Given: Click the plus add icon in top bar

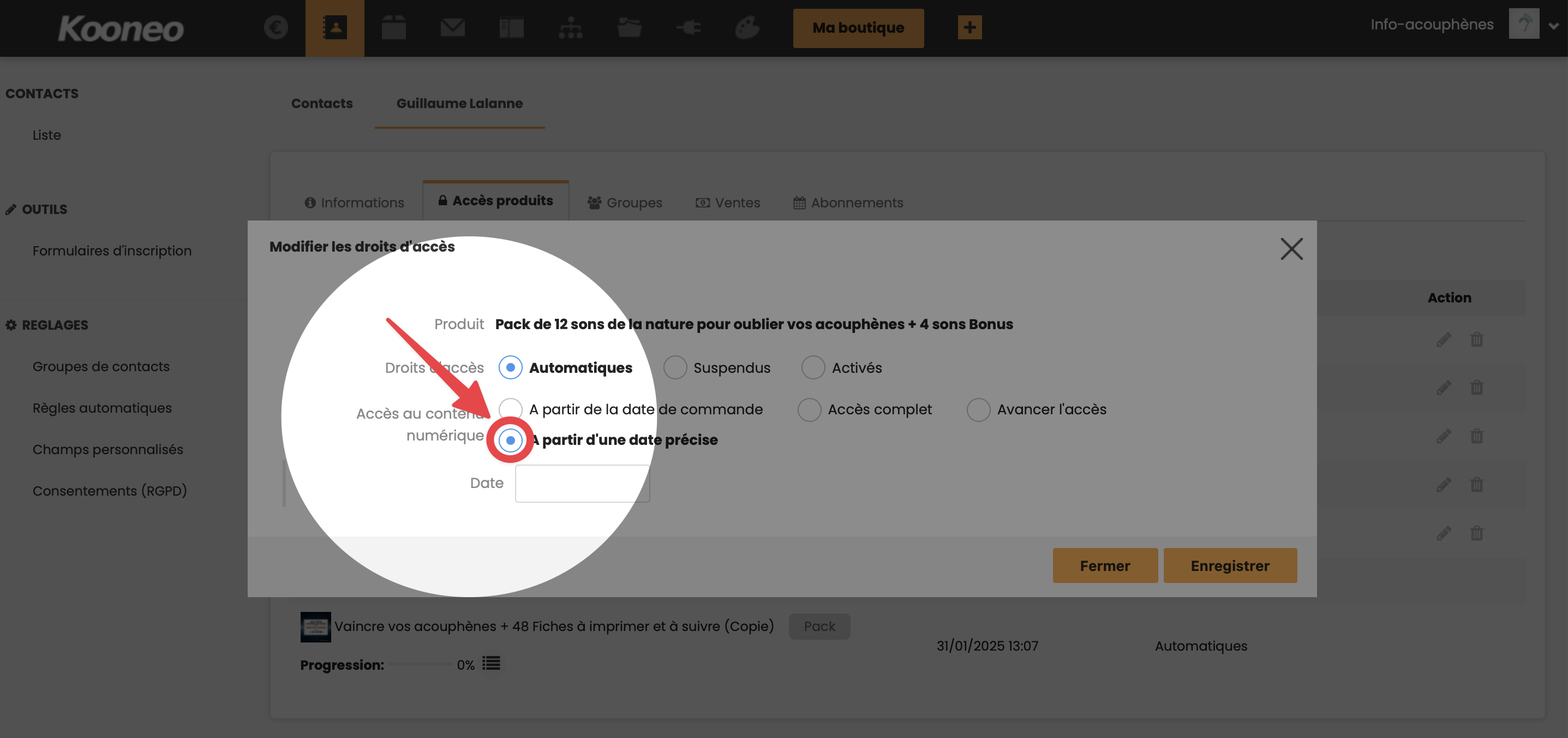Looking at the screenshot, I should tap(969, 27).
